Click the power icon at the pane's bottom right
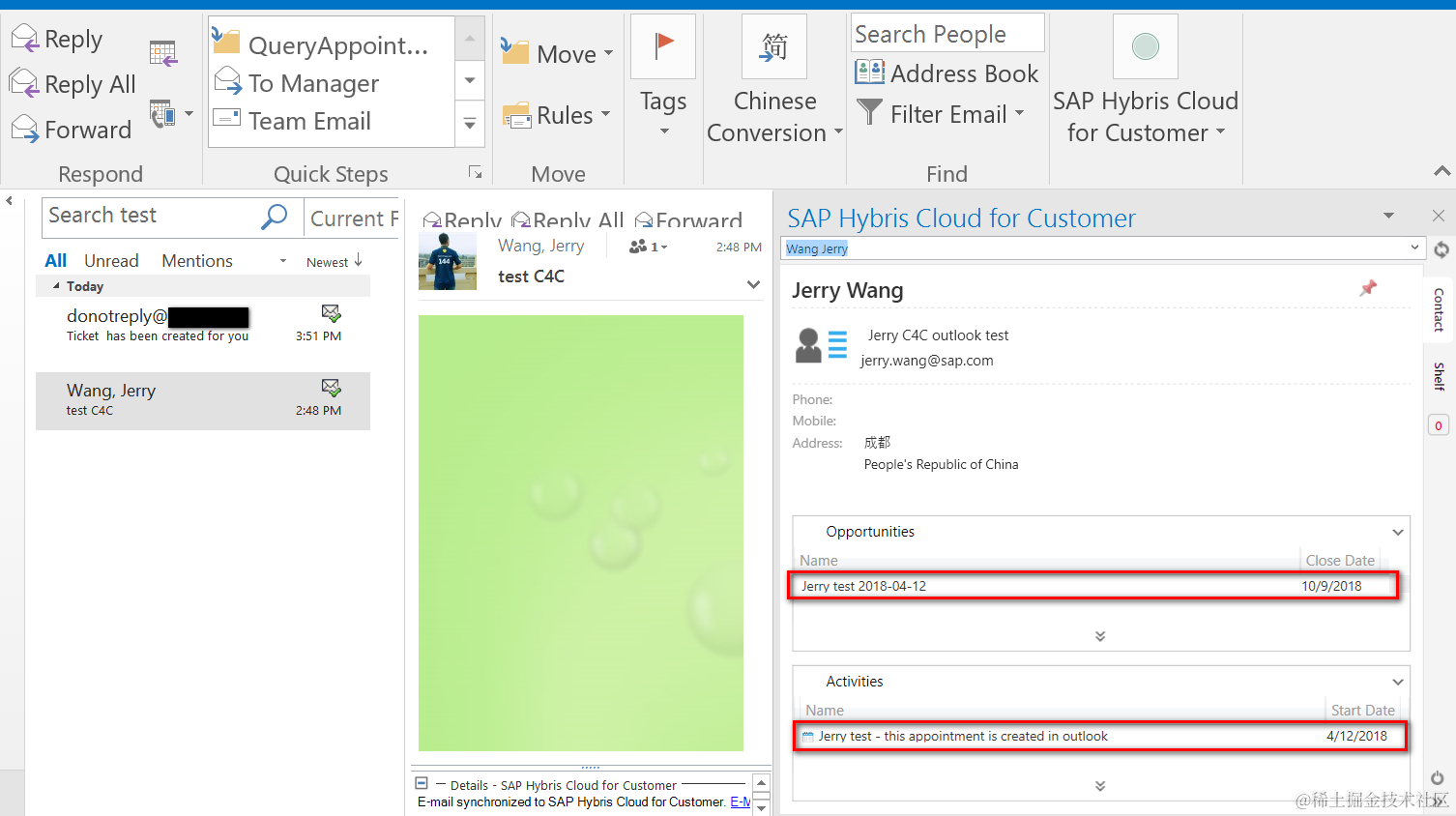Viewport: 1456px width, 816px height. coord(1438,777)
